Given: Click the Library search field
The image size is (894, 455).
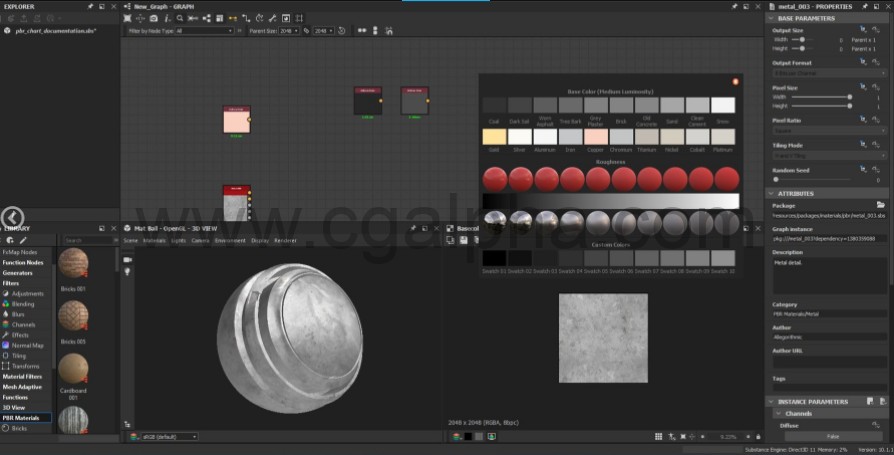Looking at the screenshot, I should coord(87,240).
